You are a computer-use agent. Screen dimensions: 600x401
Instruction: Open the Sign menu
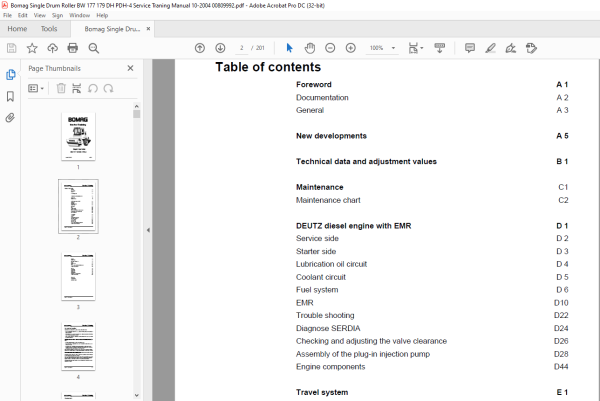[x=57, y=15]
